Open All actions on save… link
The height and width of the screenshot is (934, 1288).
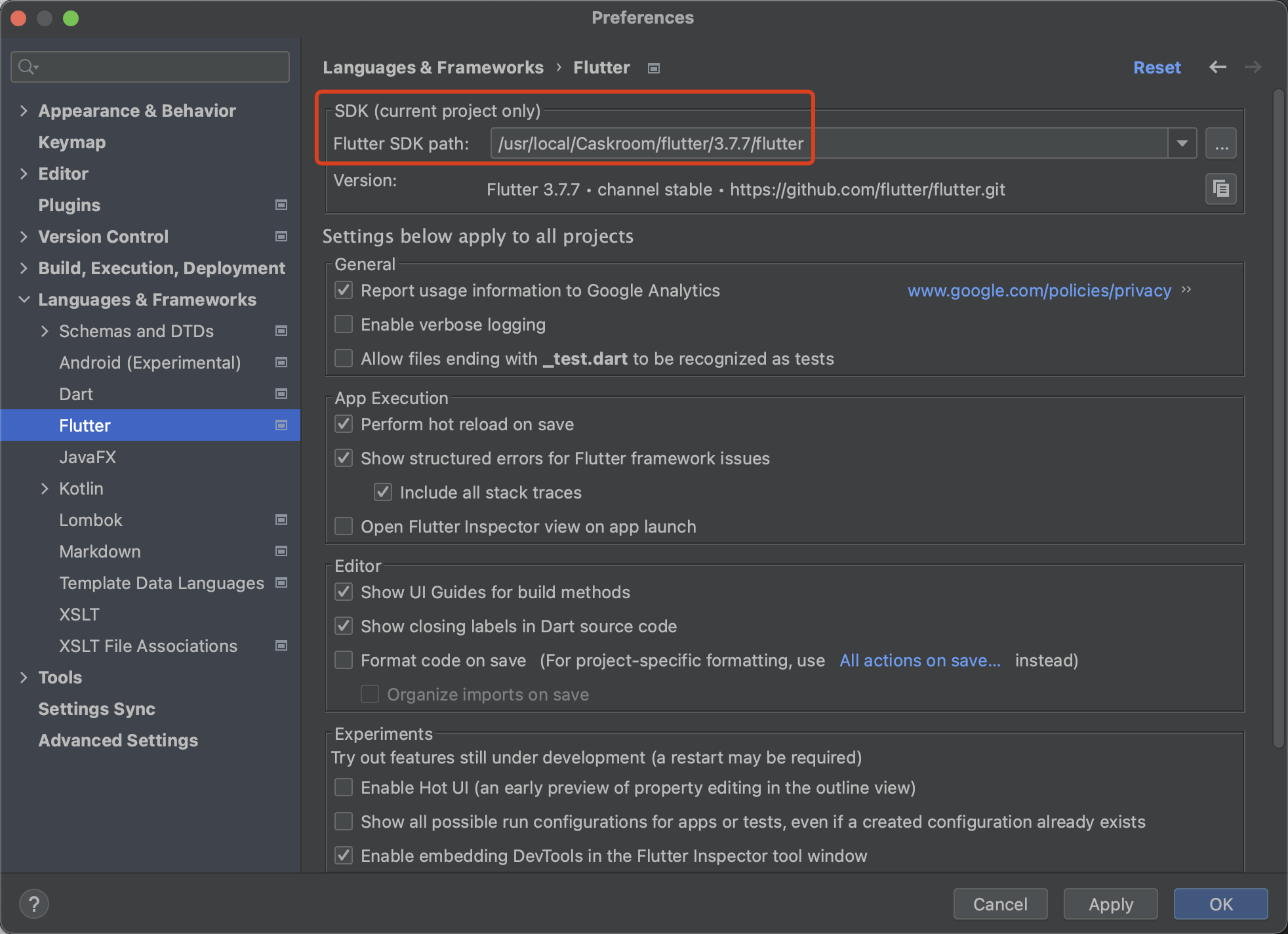(920, 660)
